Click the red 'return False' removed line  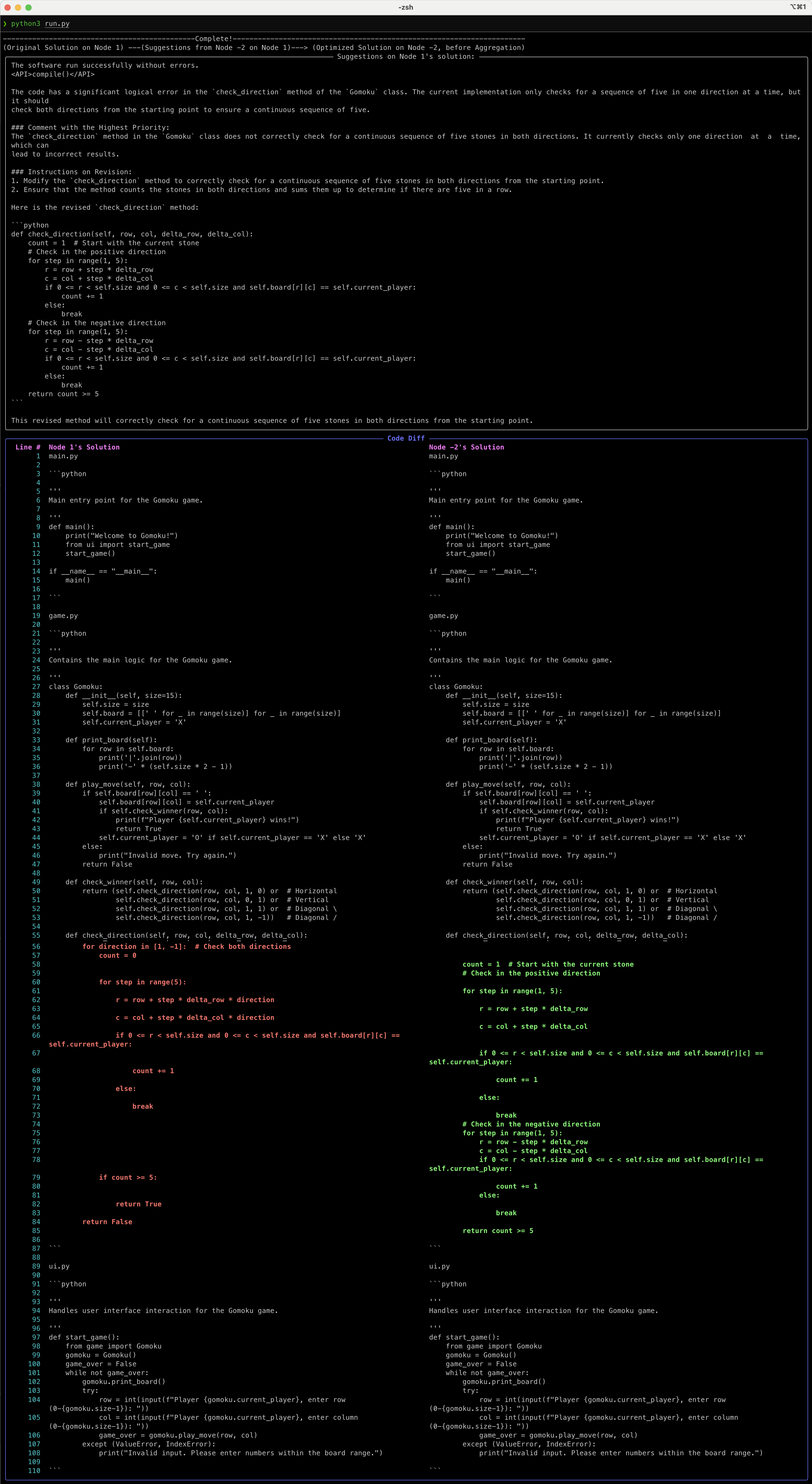point(107,1222)
